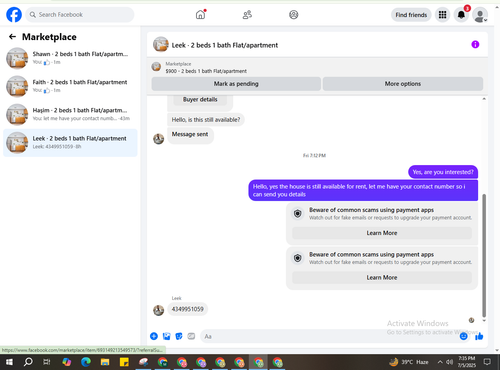Open Faith's apartment conversation

coord(70,86)
